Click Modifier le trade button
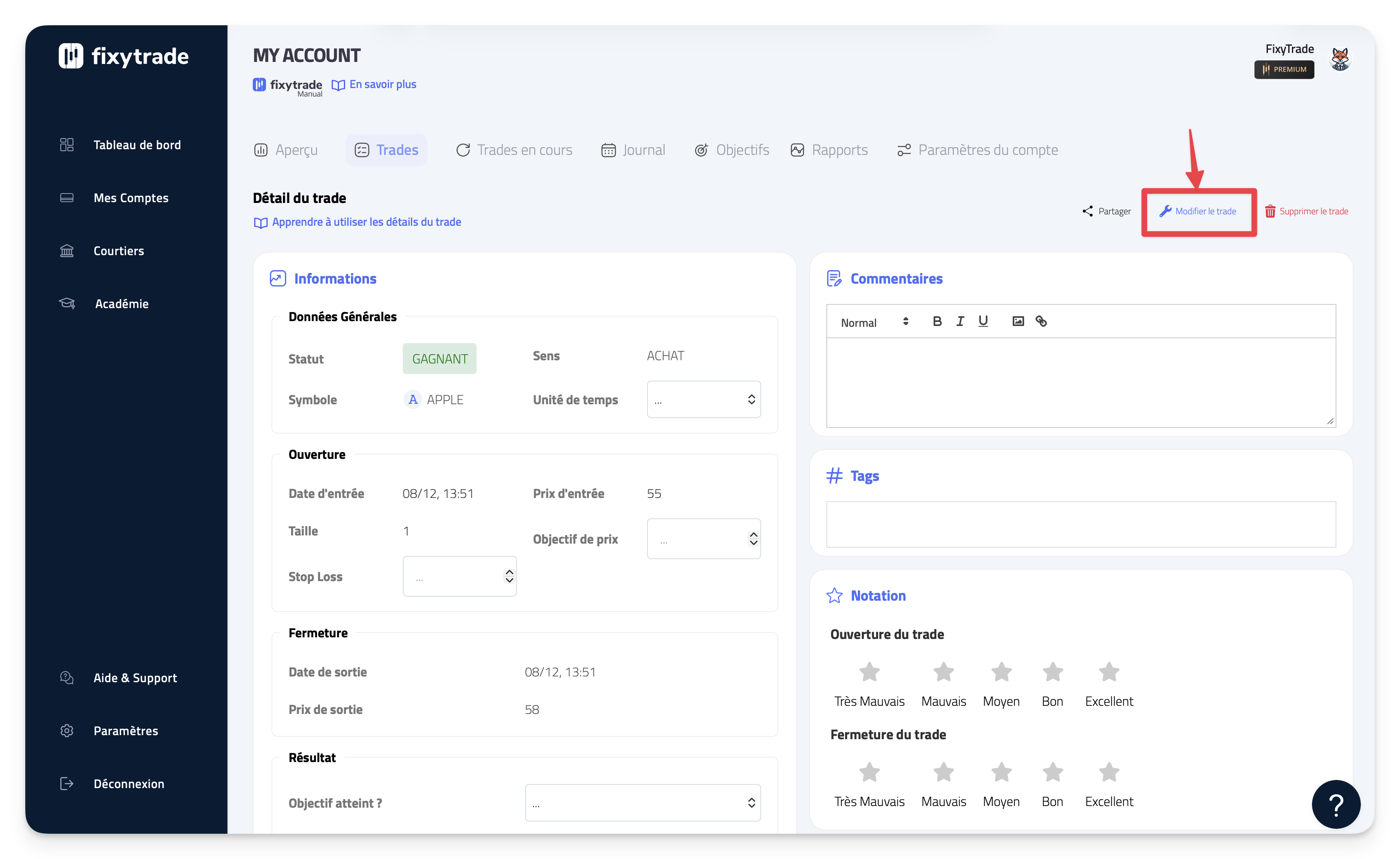The image size is (1400, 859). click(x=1198, y=211)
